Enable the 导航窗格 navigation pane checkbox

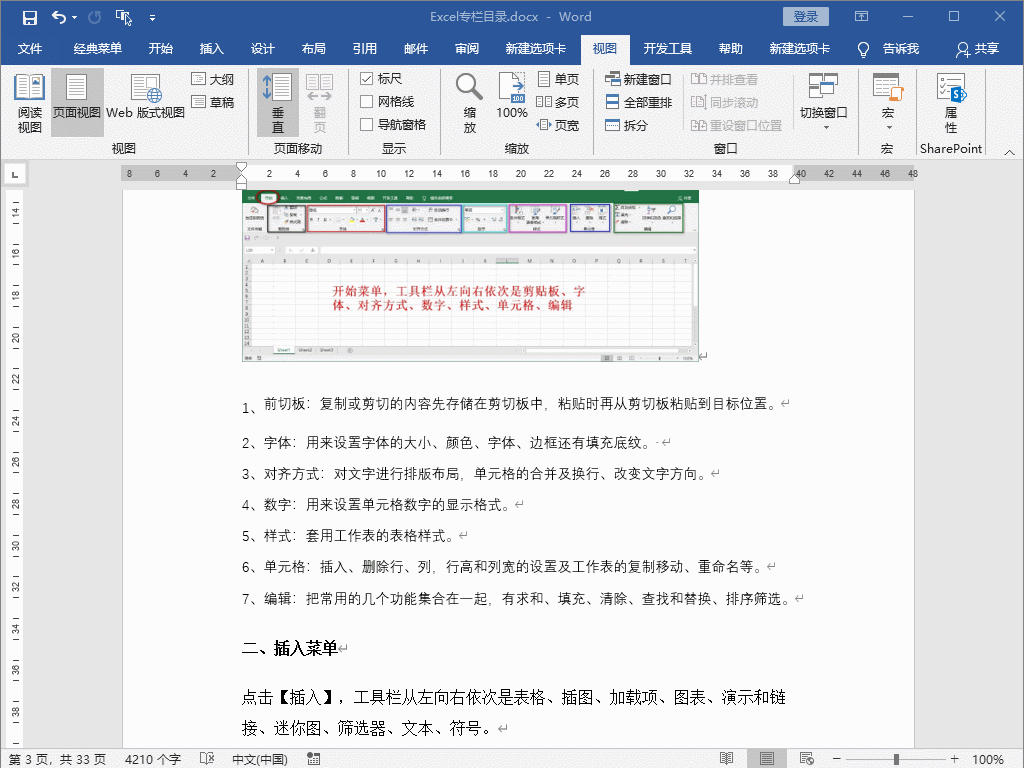pos(366,125)
